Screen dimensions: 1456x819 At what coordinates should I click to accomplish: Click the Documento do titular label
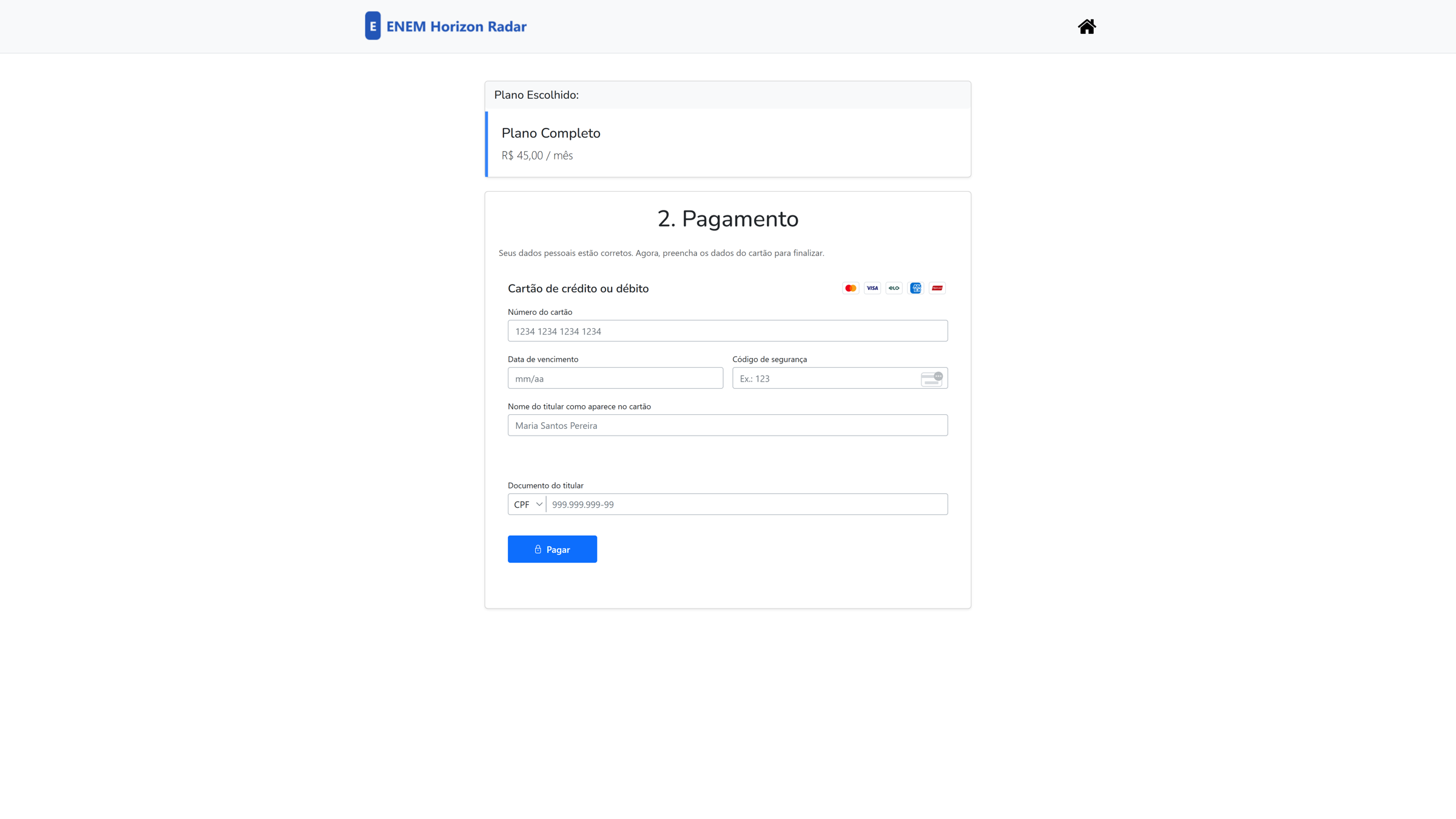(x=545, y=485)
